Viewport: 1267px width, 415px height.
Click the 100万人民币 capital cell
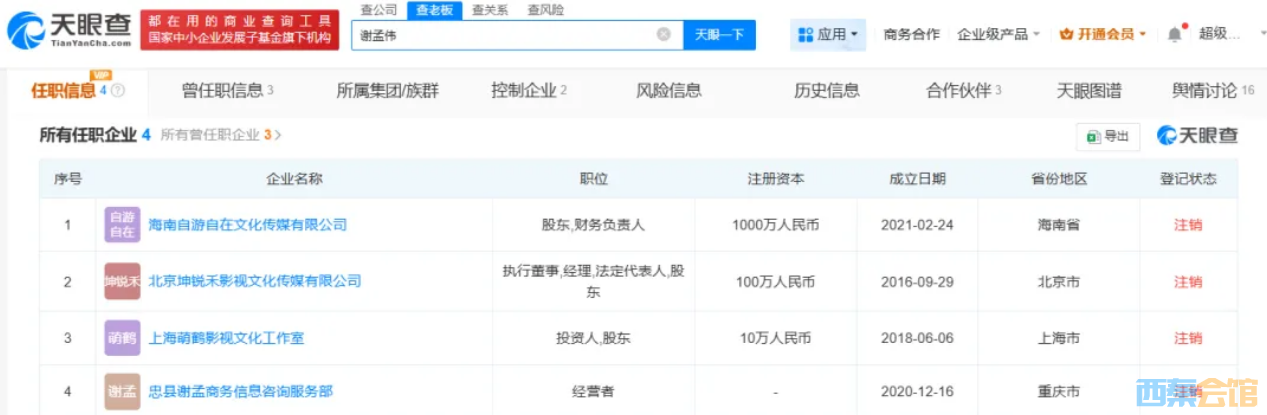click(x=776, y=281)
